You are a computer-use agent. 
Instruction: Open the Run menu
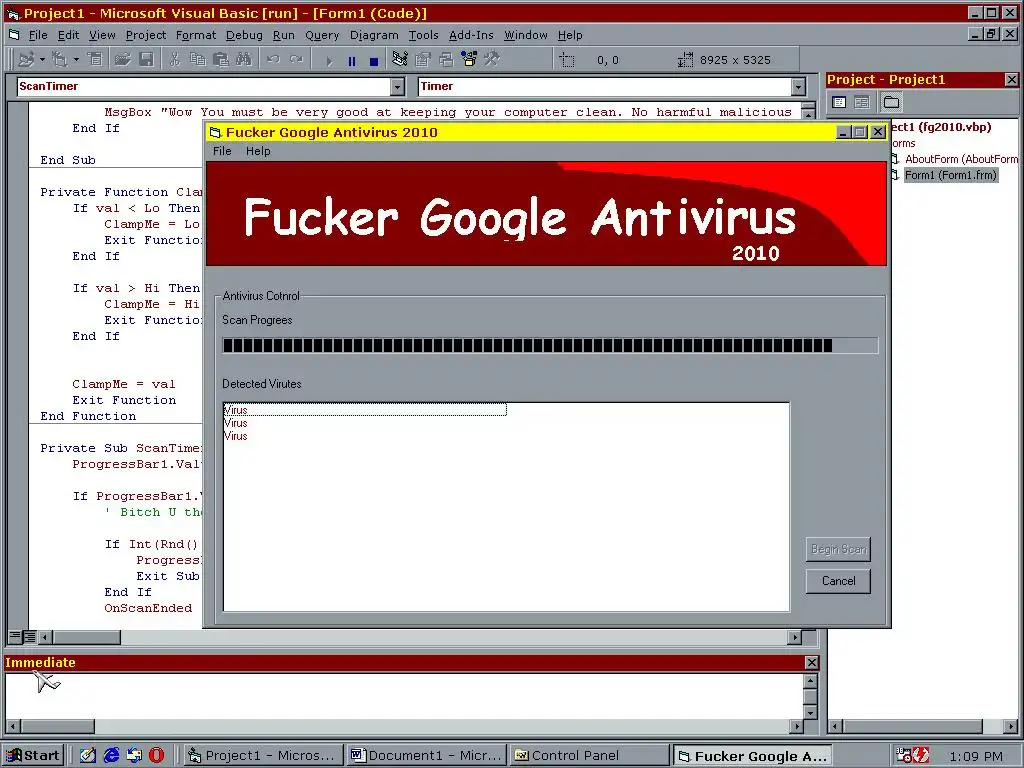pos(283,35)
